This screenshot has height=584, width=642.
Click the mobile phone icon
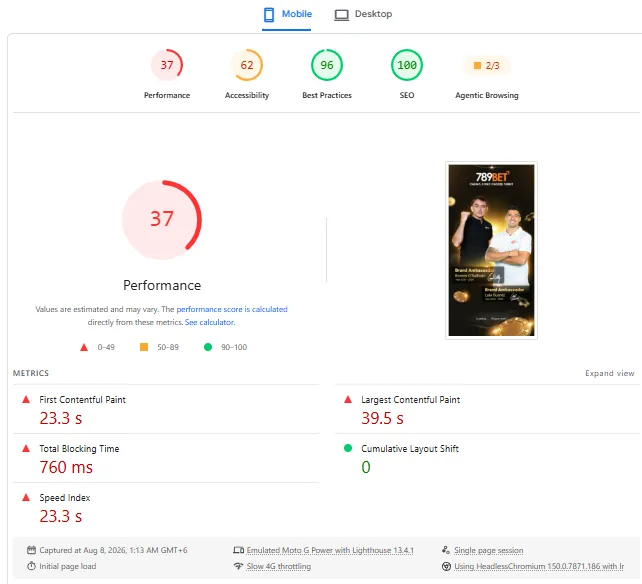(269, 15)
